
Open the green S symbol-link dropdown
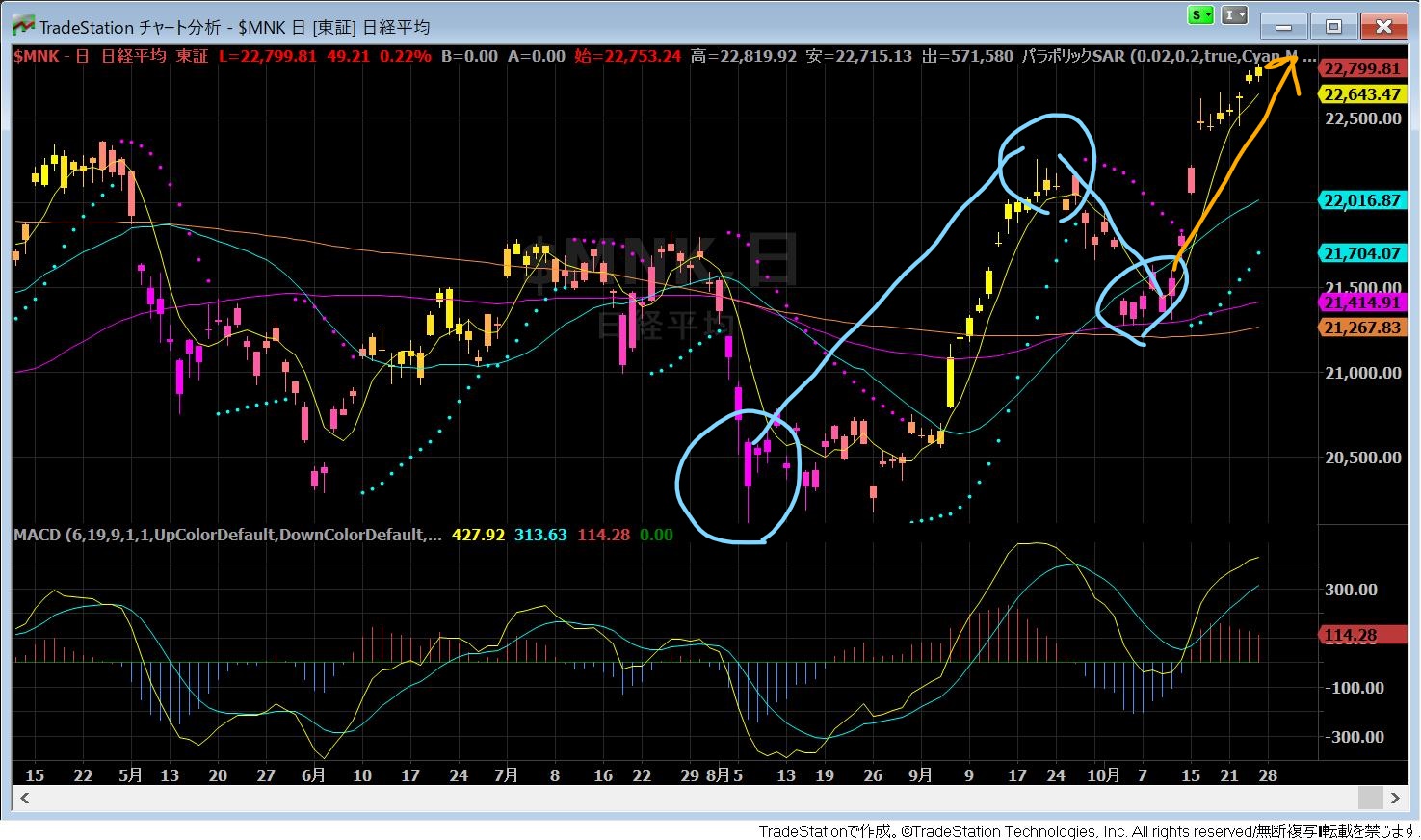pyautogui.click(x=1200, y=15)
